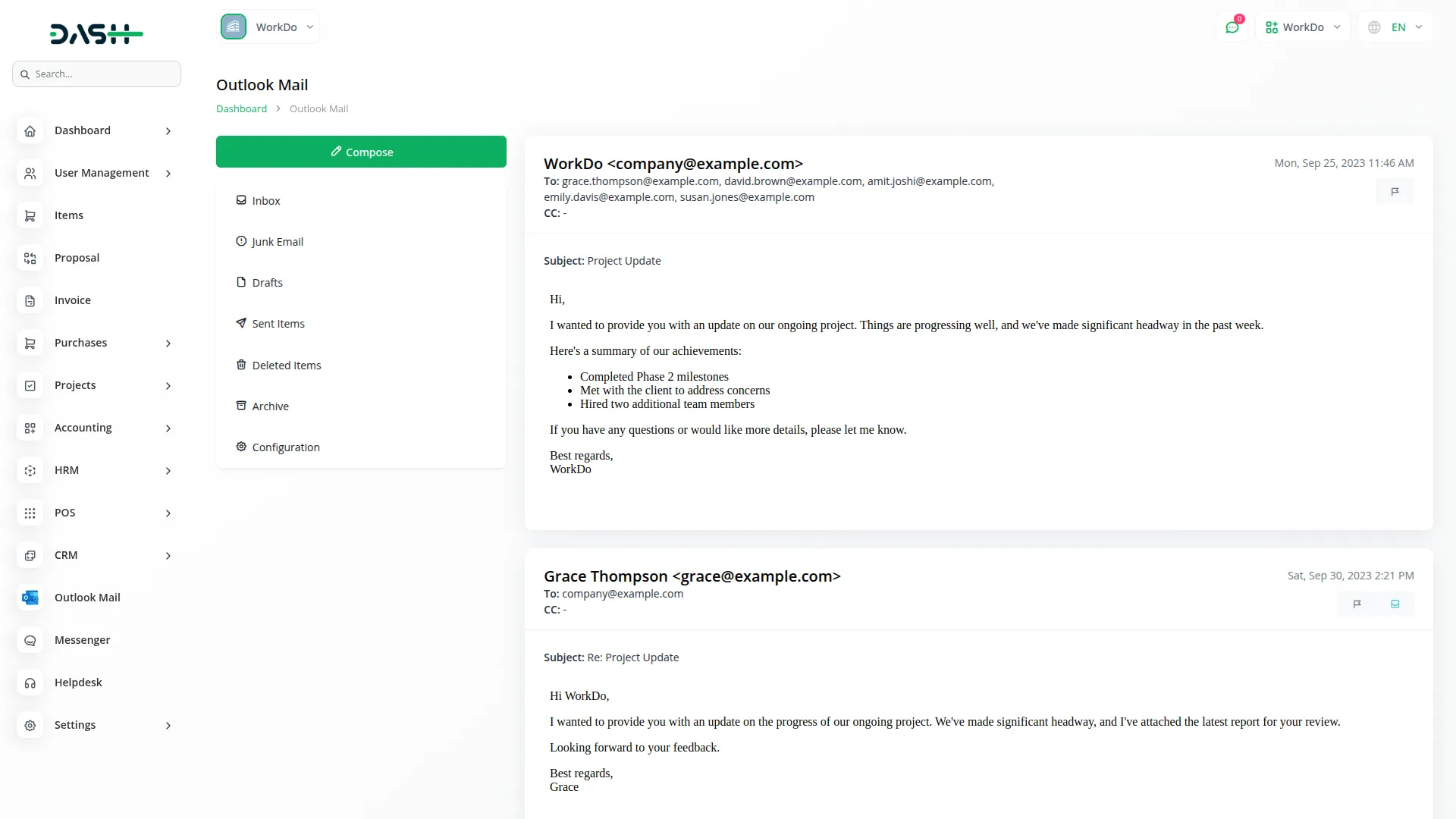Open the Helpdesk section
Viewport: 1456px width, 819px height.
pos(78,682)
